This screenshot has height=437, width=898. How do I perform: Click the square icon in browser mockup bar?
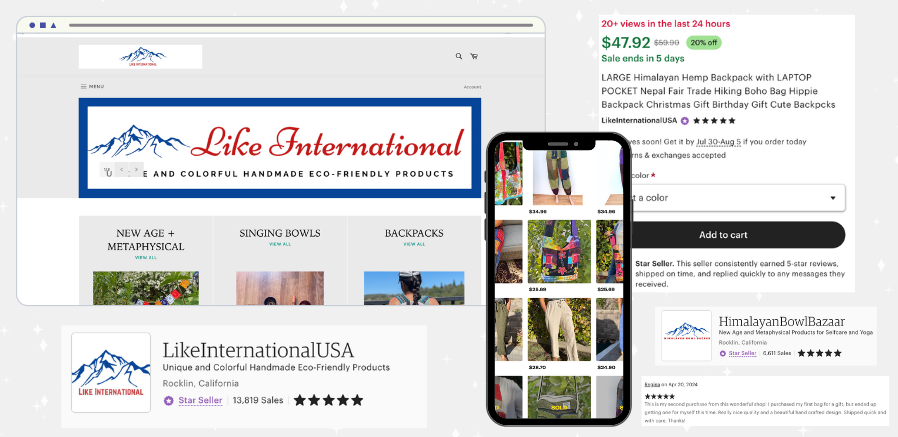coord(42,25)
